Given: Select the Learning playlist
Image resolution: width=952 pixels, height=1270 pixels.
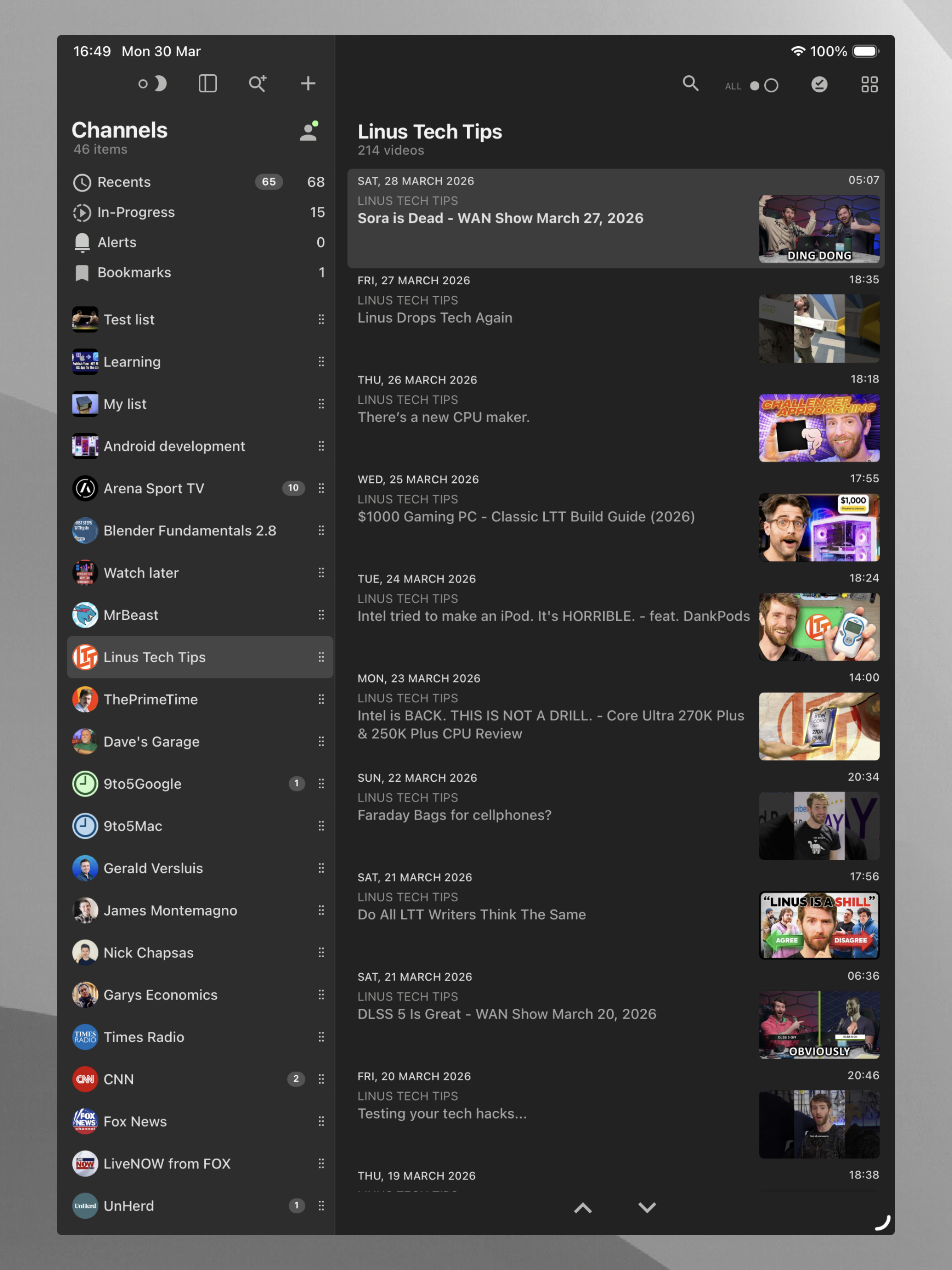Looking at the screenshot, I should coord(200,362).
